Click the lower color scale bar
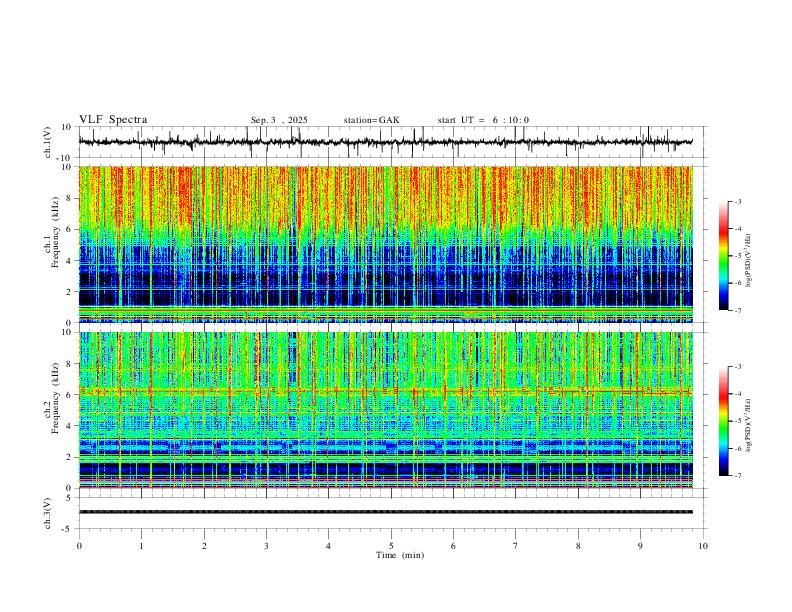 click(x=724, y=421)
